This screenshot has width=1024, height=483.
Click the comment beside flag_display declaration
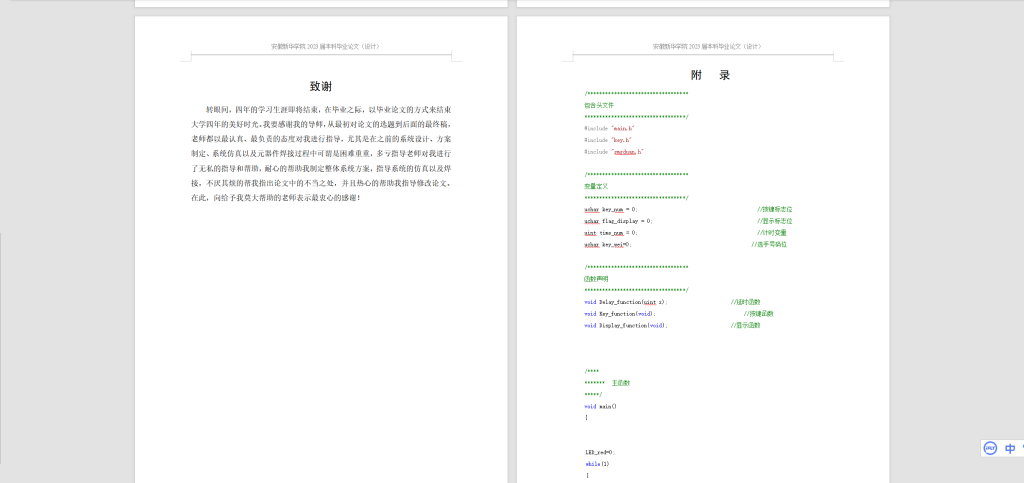(775, 221)
